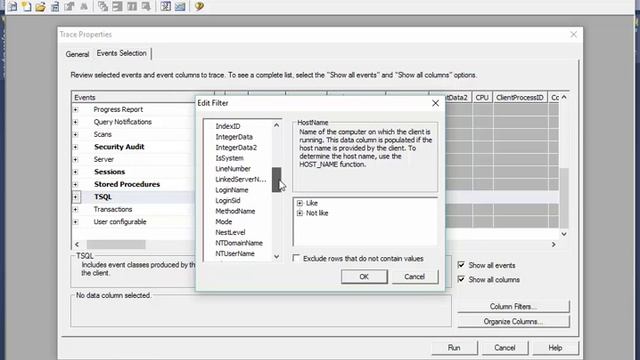640x360 pixels.
Task: Select MethodName in the filter column list
Action: [x=235, y=211]
